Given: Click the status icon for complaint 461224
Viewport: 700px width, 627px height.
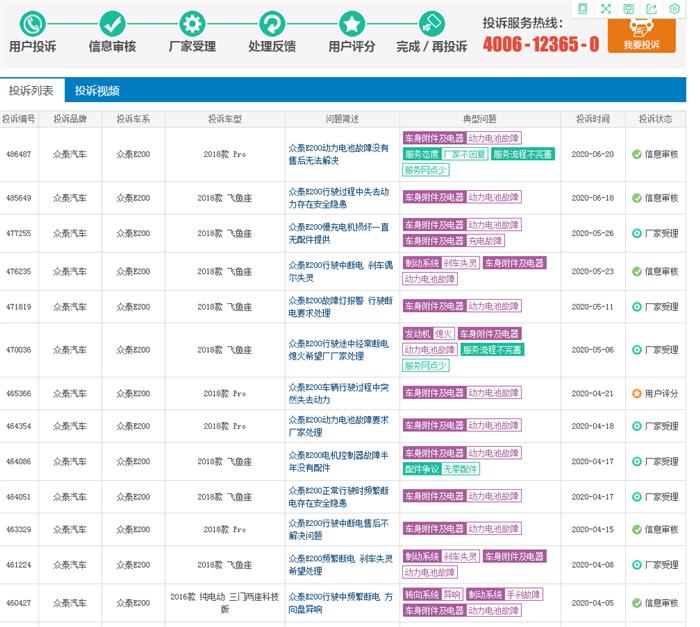Looking at the screenshot, I should point(637,565).
